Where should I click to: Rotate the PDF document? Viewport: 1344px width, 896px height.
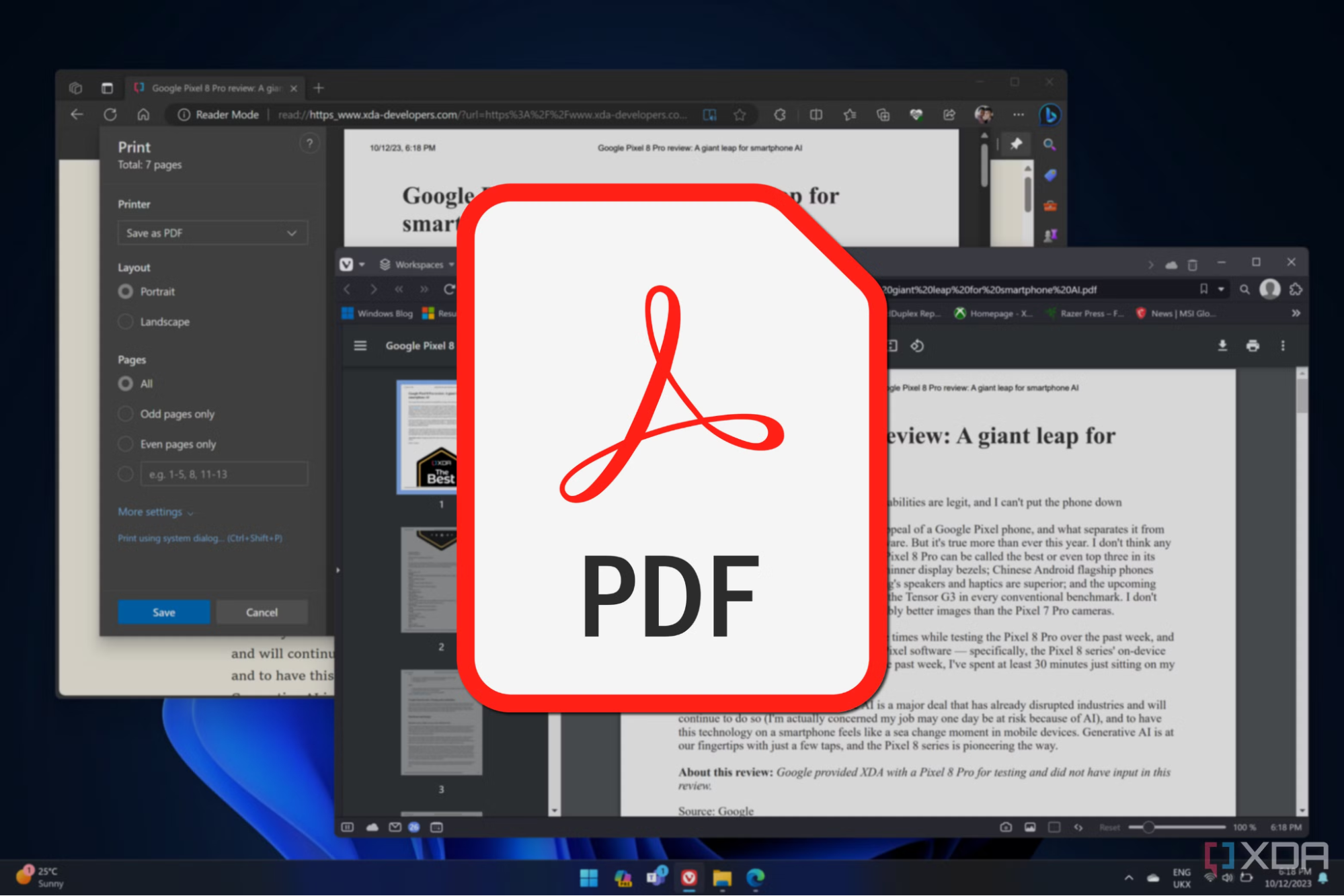click(917, 345)
